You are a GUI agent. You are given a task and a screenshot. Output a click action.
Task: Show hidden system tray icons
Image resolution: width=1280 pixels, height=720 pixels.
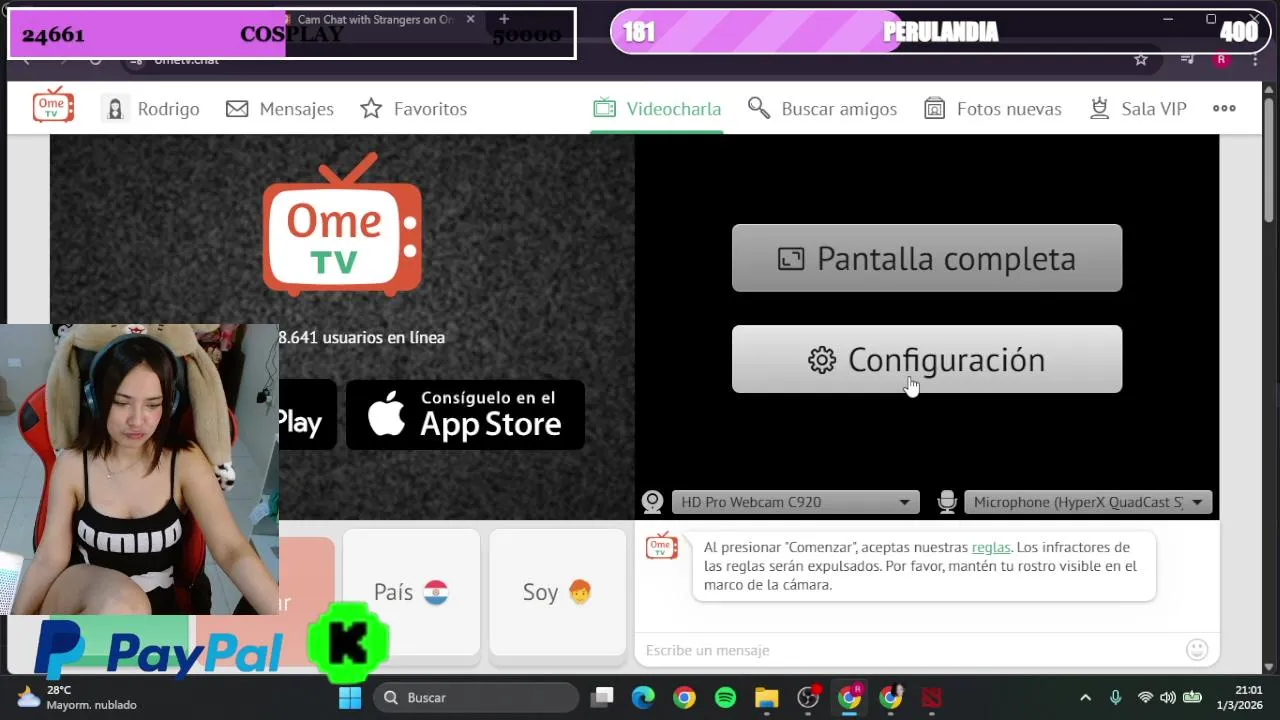[1085, 697]
